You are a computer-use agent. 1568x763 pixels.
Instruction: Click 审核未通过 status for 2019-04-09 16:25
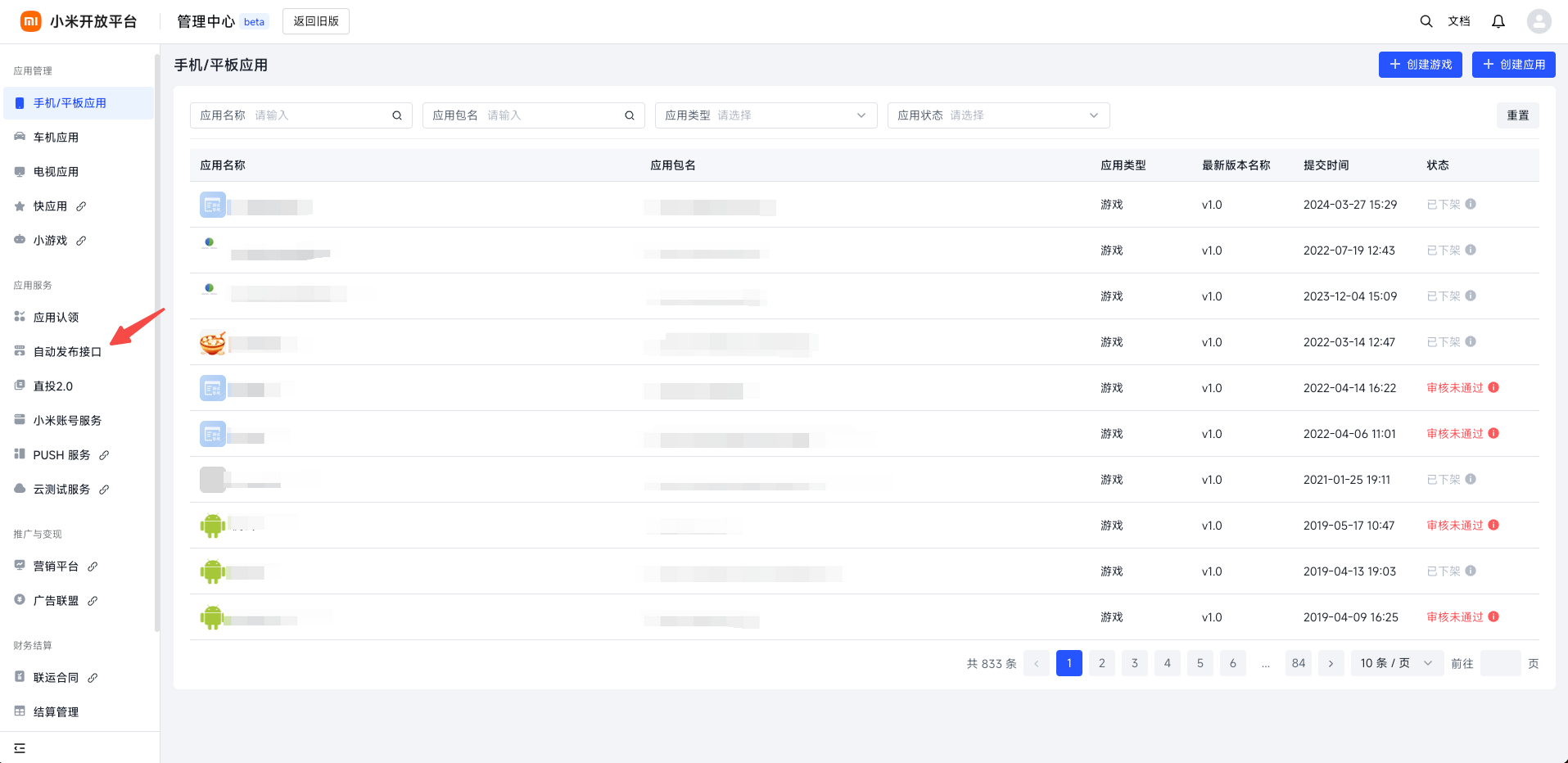[1455, 617]
